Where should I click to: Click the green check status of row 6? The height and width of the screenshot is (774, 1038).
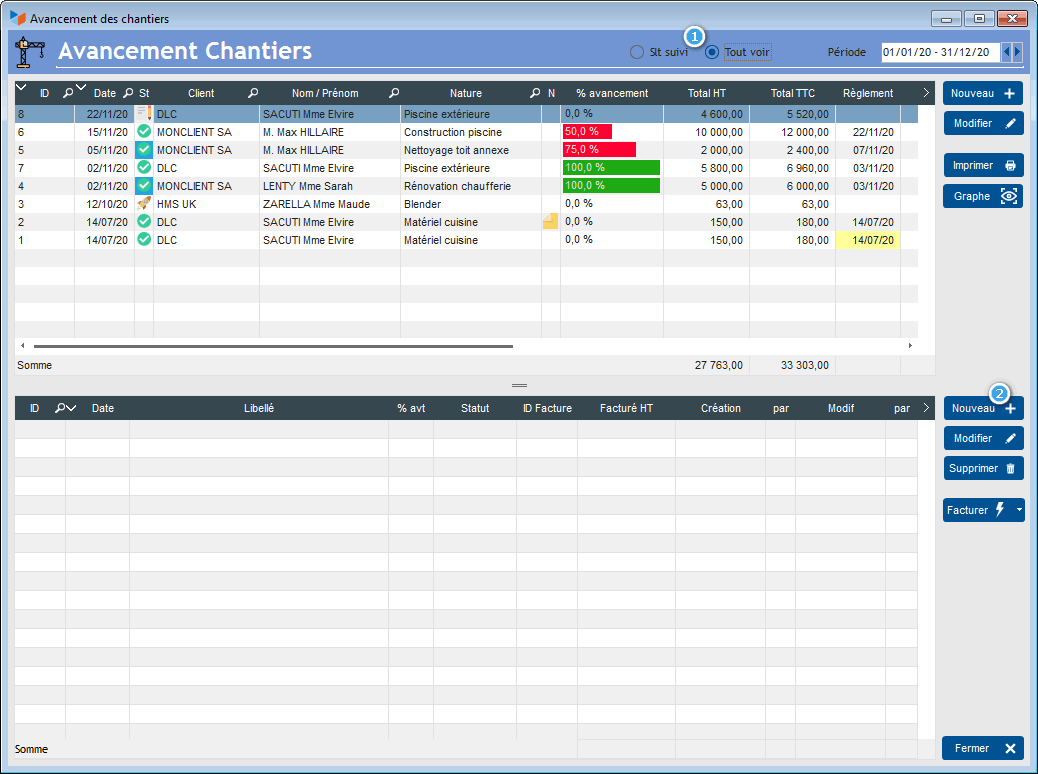point(144,132)
